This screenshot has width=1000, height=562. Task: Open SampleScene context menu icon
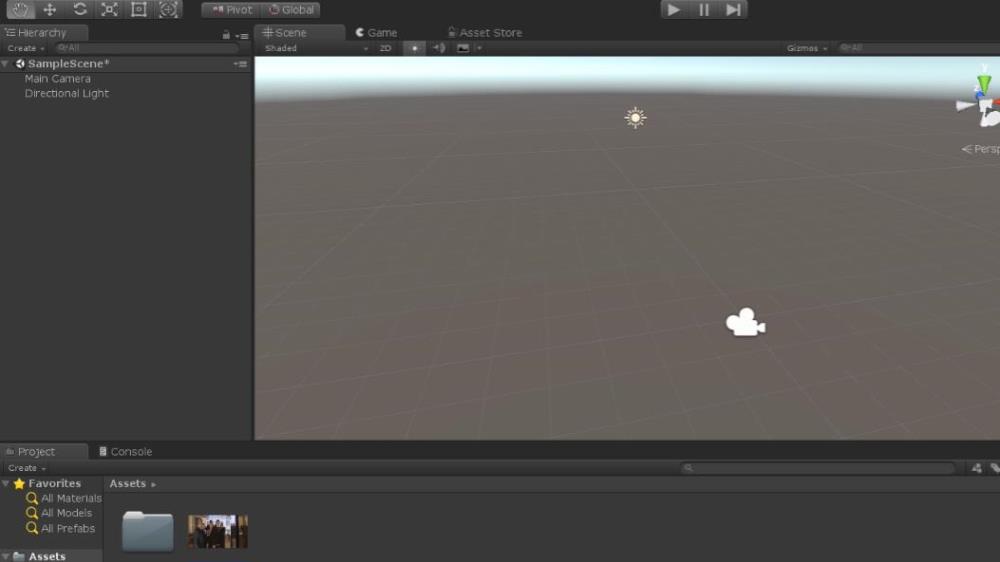coord(240,64)
